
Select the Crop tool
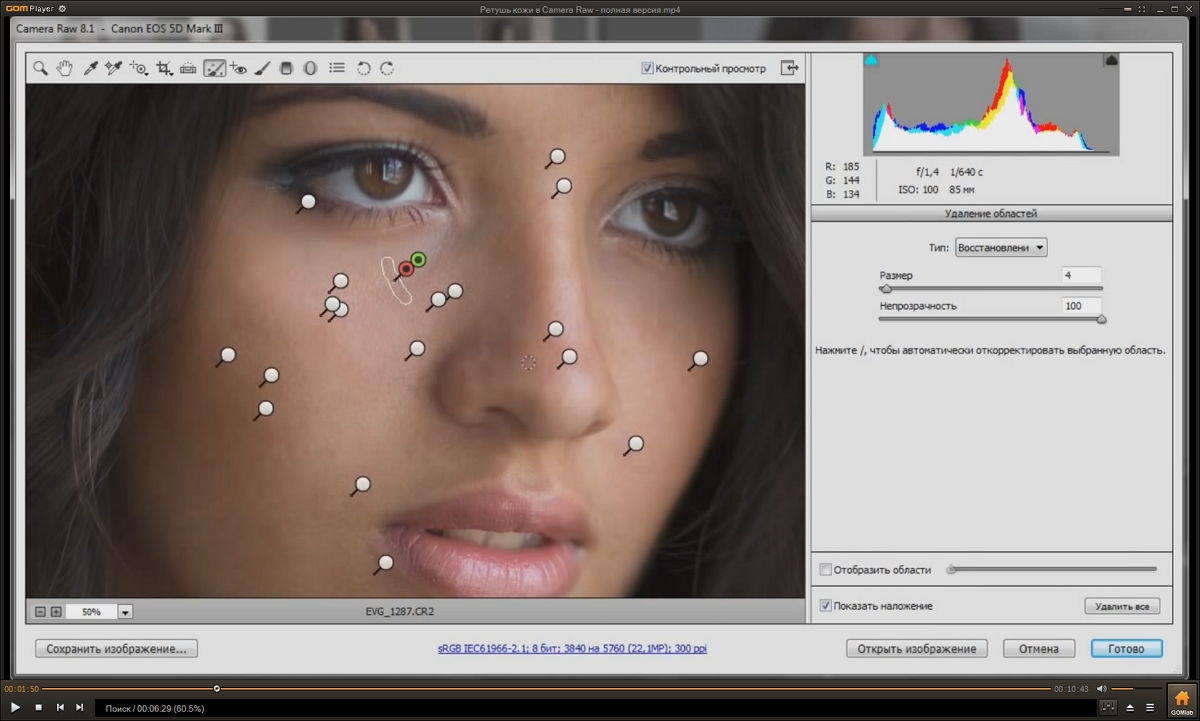[x=164, y=68]
